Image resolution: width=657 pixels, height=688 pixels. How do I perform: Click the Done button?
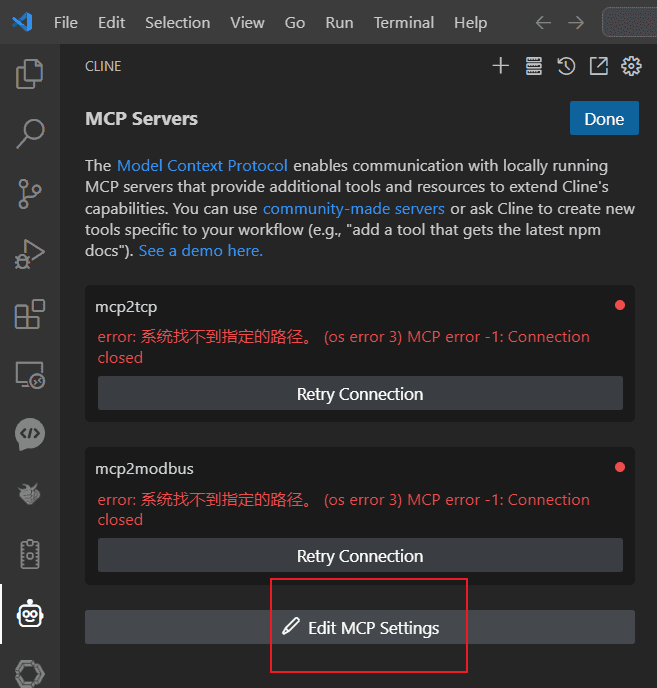(604, 118)
